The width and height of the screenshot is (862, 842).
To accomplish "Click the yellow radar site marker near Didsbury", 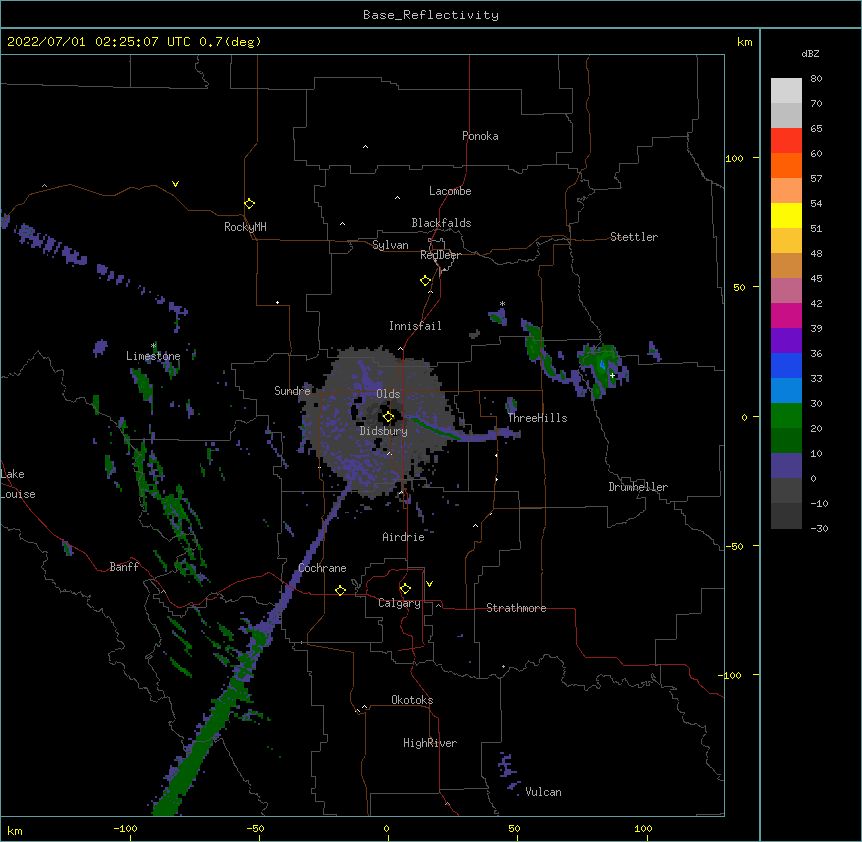I will click(x=388, y=417).
